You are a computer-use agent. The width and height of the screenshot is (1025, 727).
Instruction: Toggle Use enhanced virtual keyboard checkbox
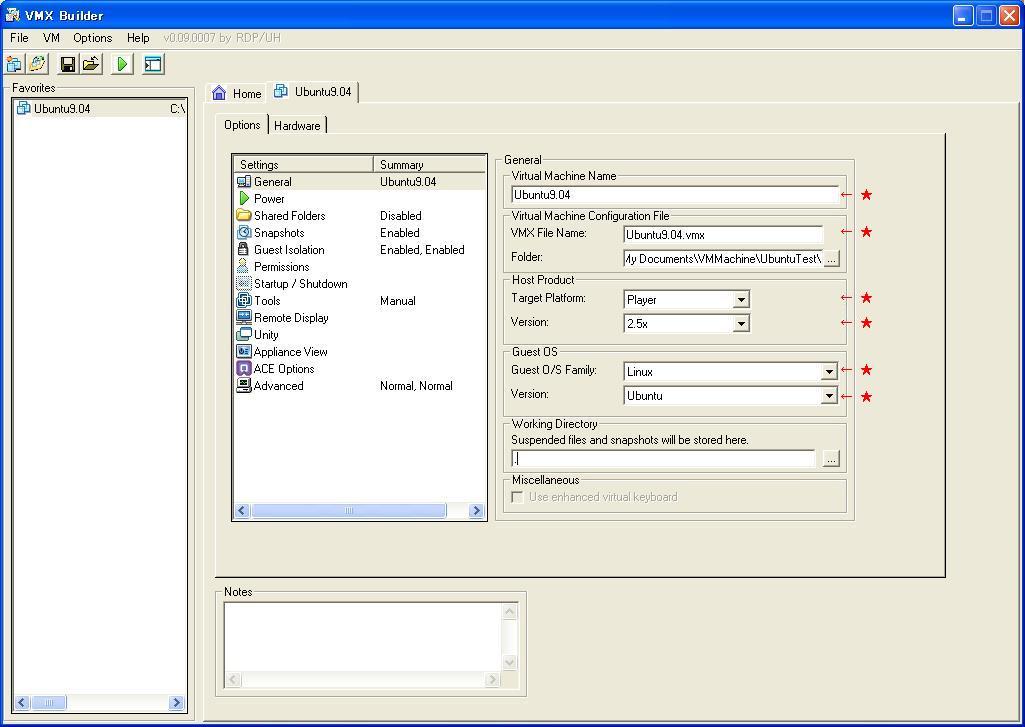[x=517, y=497]
